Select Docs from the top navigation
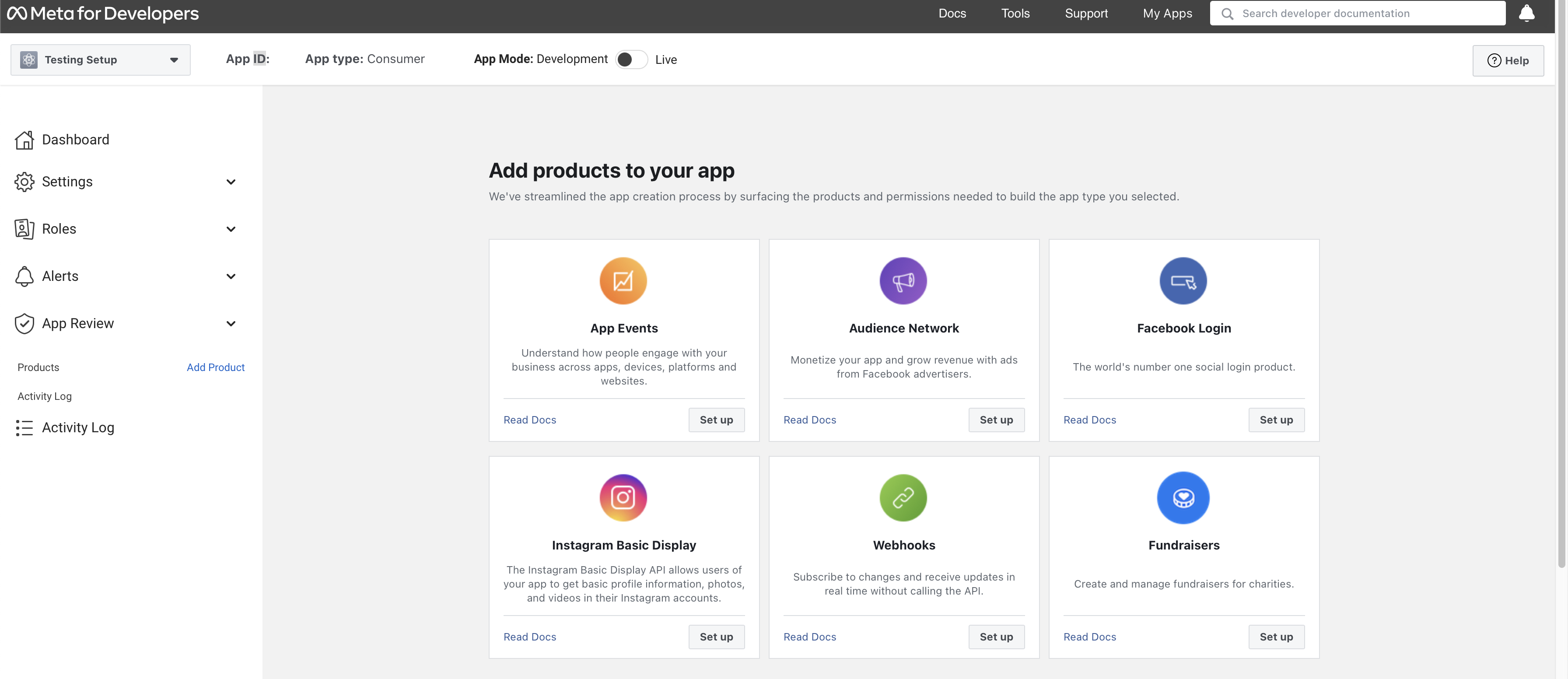The width and height of the screenshot is (1568, 679). (952, 13)
